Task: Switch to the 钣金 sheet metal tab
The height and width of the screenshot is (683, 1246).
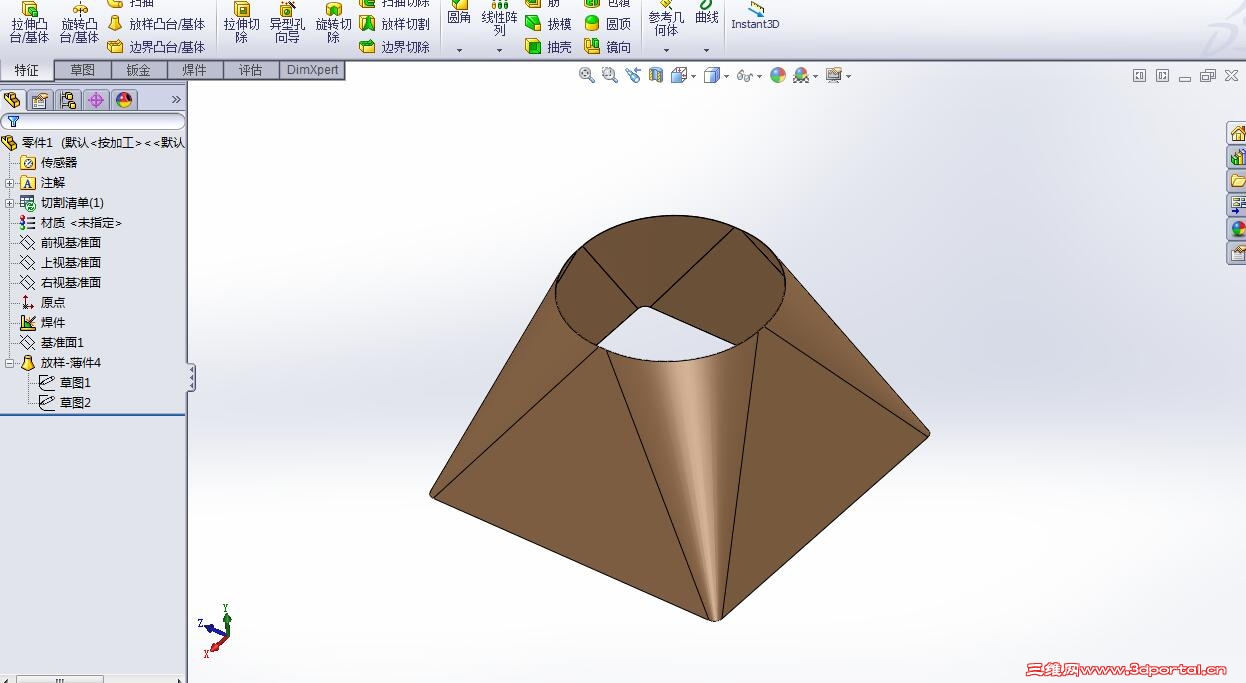Action: tap(138, 70)
